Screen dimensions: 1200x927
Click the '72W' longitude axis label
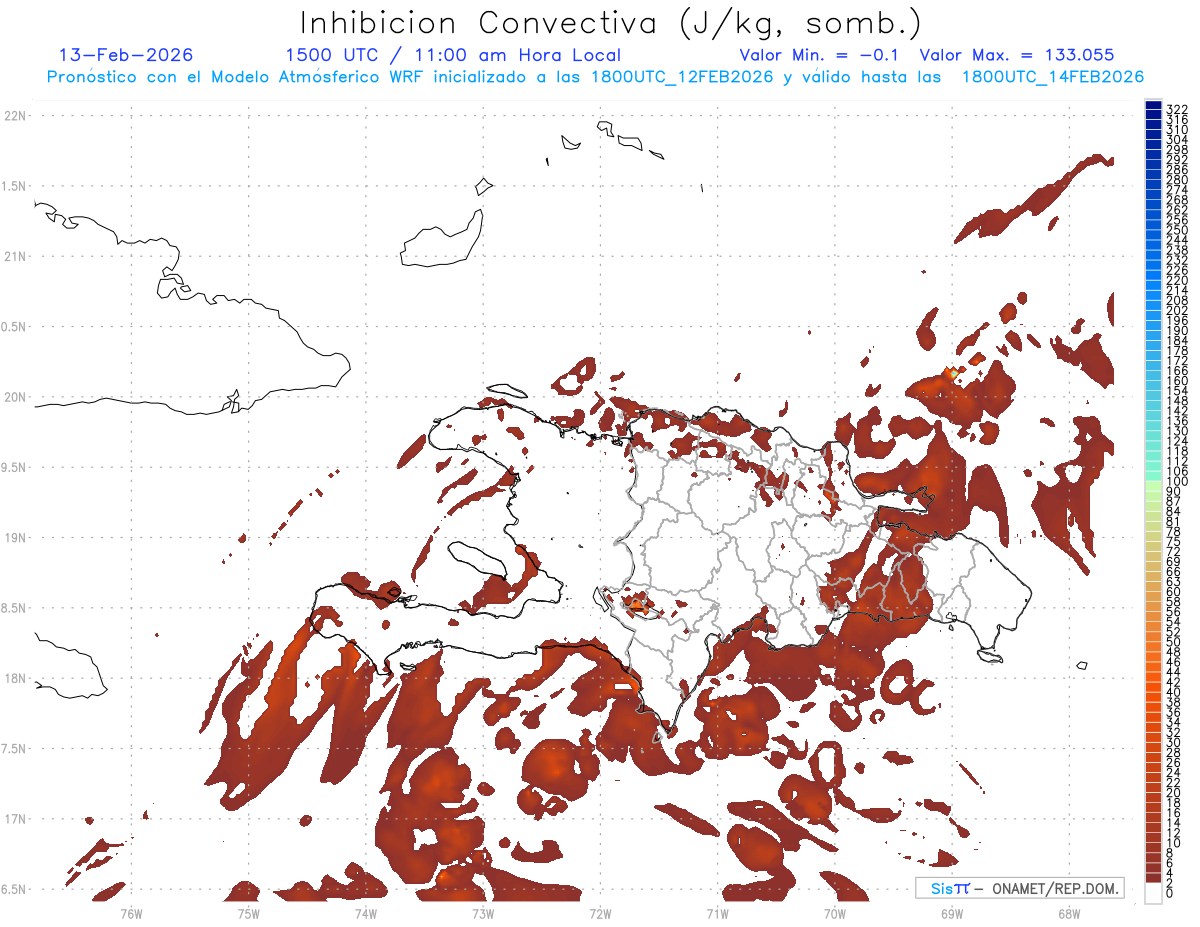600,912
